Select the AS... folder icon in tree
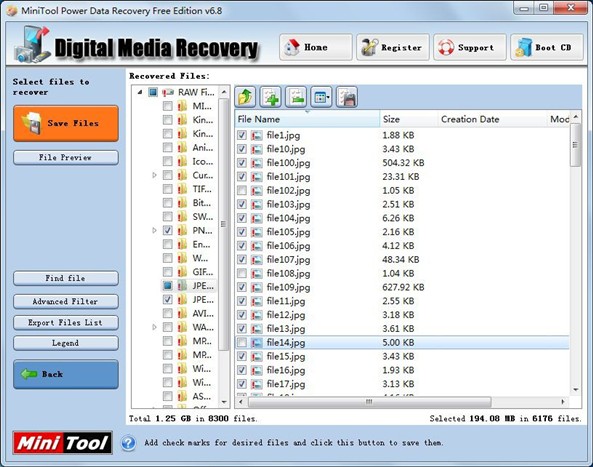Screen dimensions: 593x467 coord(182,396)
